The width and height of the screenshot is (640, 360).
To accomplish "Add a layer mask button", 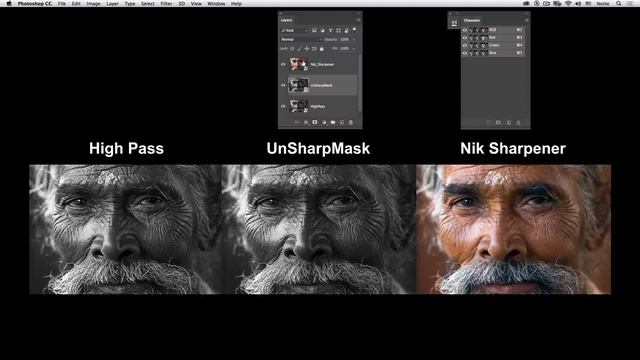I will click(315, 122).
